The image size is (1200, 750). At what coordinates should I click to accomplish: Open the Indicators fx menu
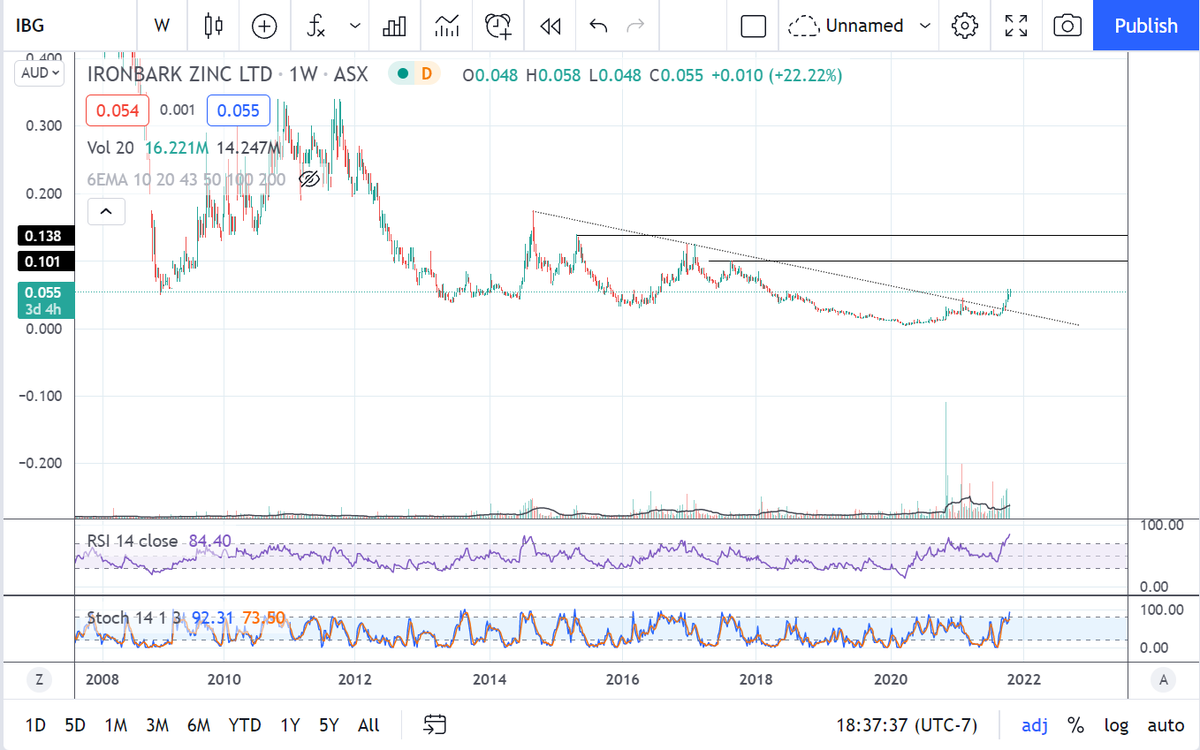[x=315, y=26]
